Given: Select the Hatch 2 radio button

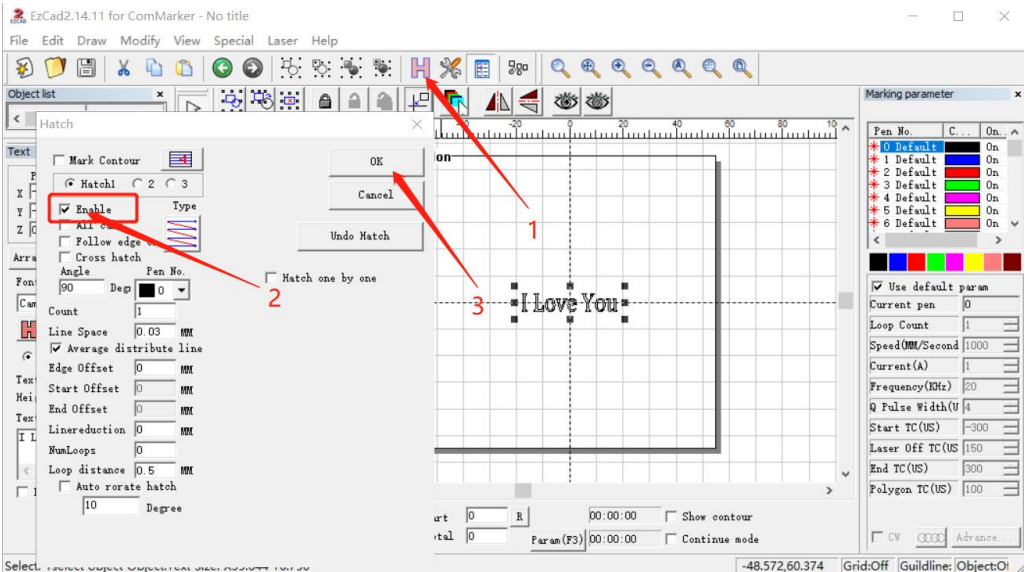Looking at the screenshot, I should pyautogui.click(x=138, y=184).
